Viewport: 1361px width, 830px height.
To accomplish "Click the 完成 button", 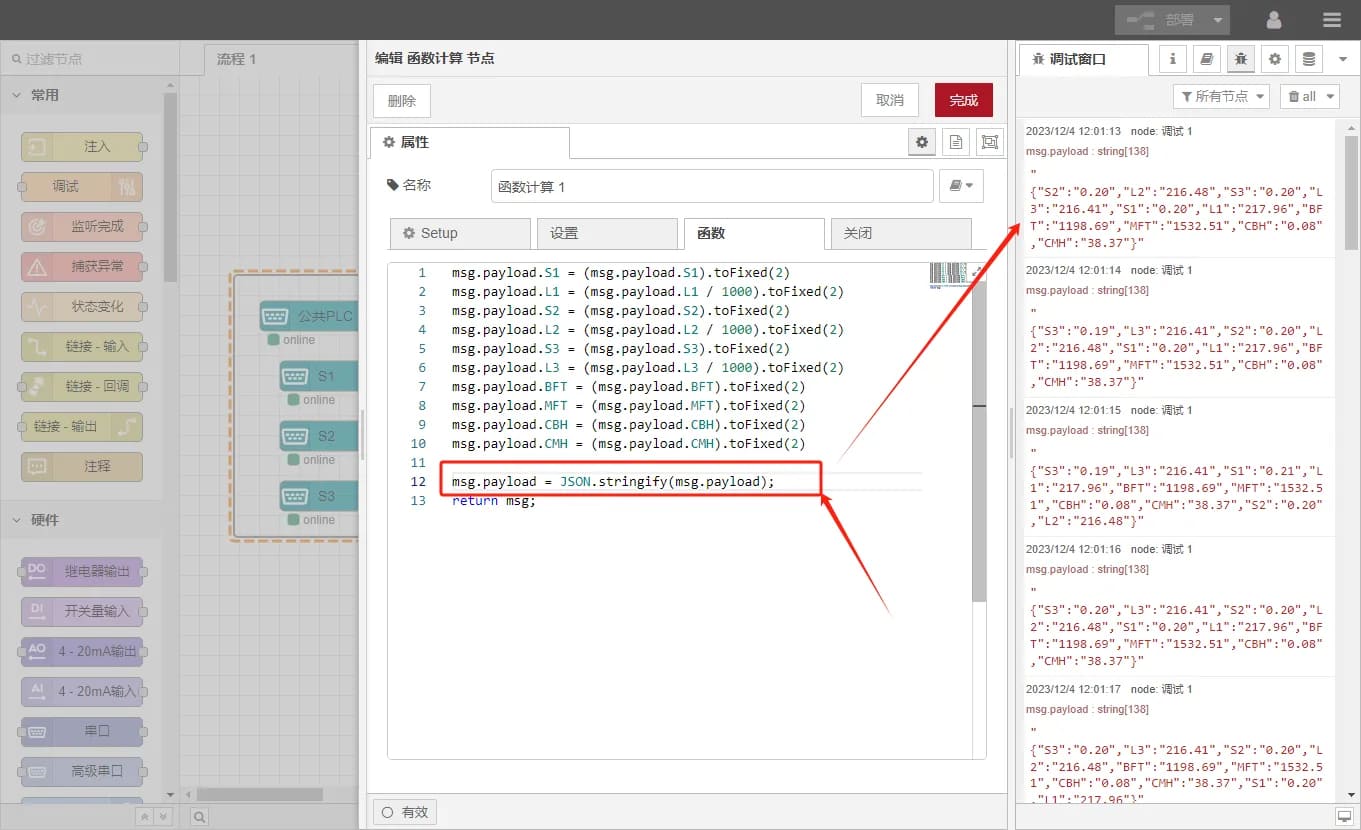I will pos(963,100).
